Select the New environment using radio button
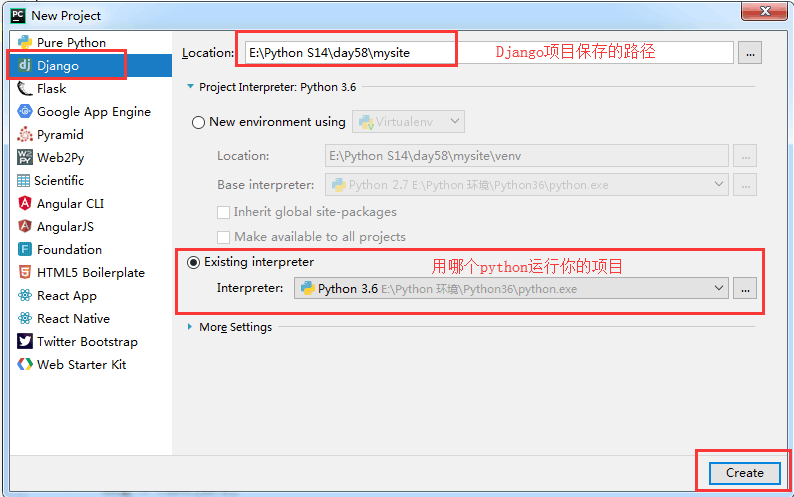794x497 pixels. click(x=198, y=122)
